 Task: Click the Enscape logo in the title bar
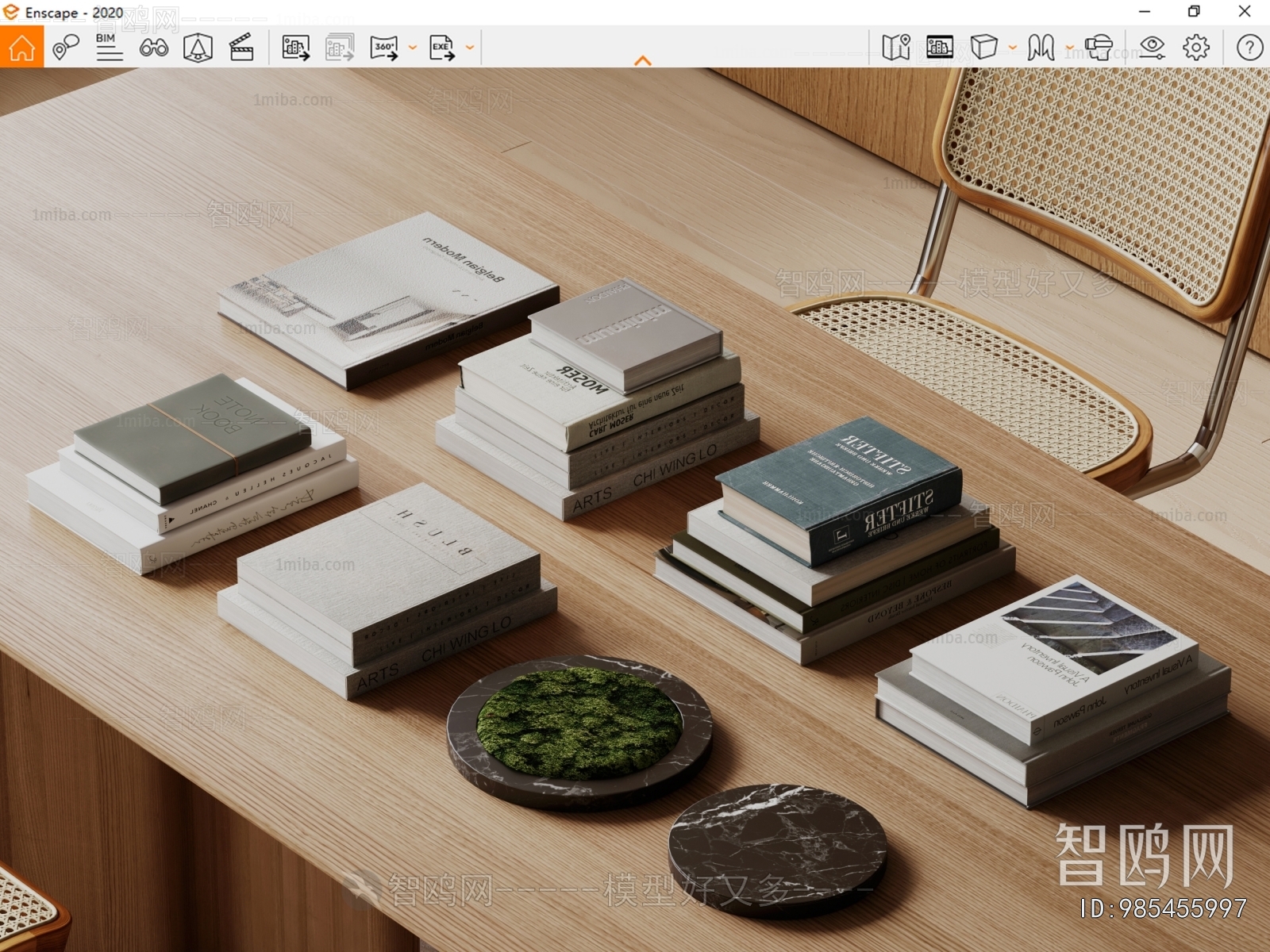pyautogui.click(x=11, y=12)
